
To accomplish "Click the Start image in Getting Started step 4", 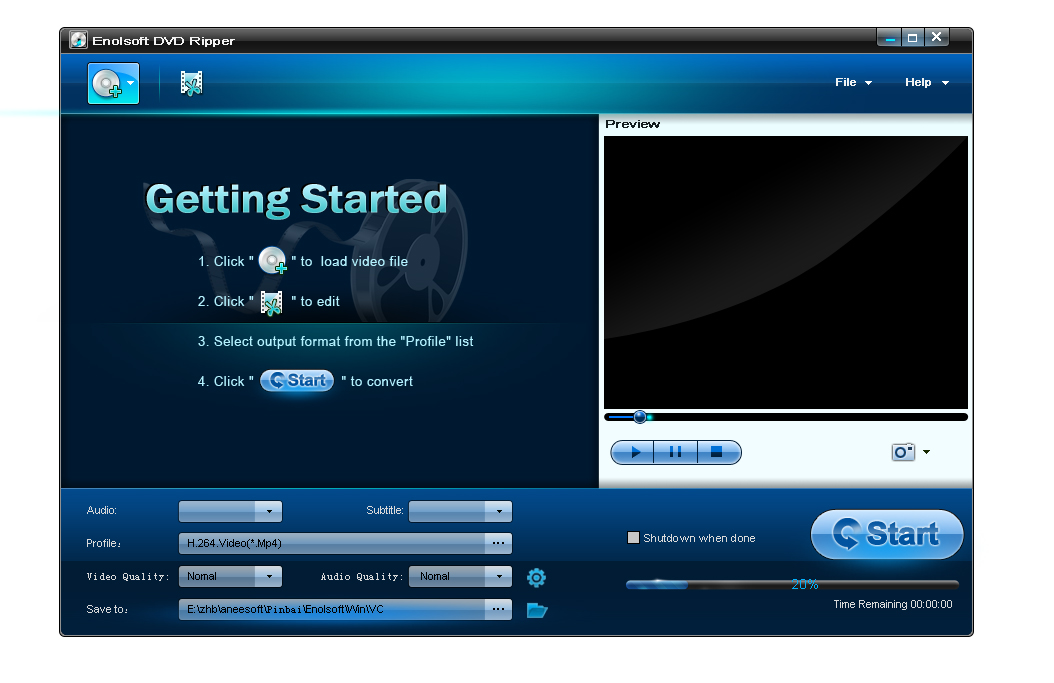I will [297, 381].
